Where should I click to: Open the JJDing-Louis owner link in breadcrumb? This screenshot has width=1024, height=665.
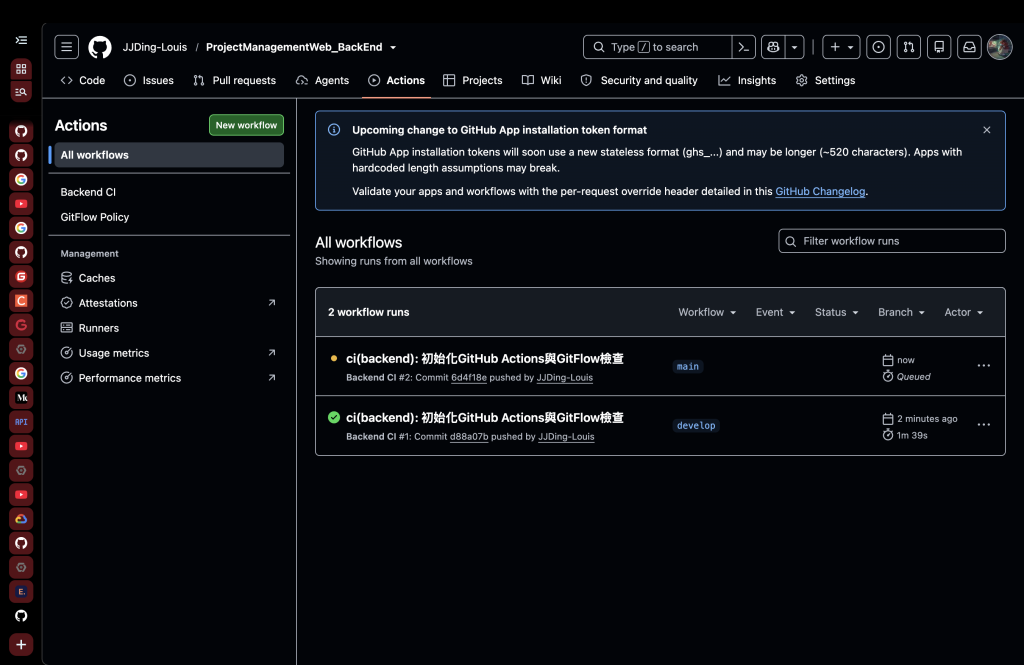(x=155, y=47)
